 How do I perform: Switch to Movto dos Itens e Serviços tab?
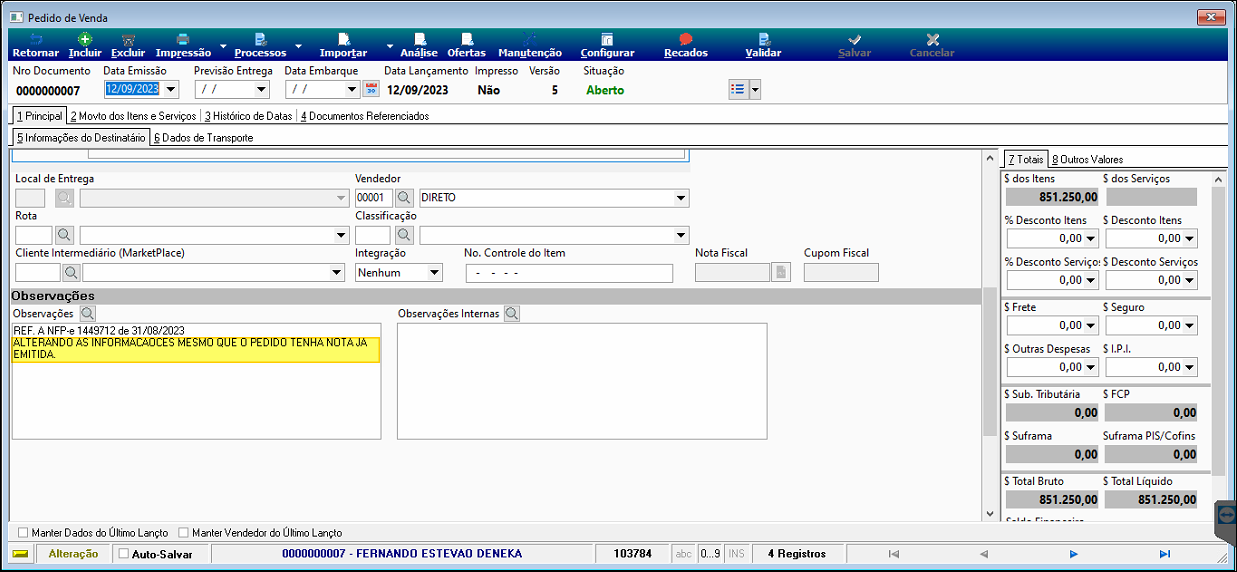[x=133, y=116]
